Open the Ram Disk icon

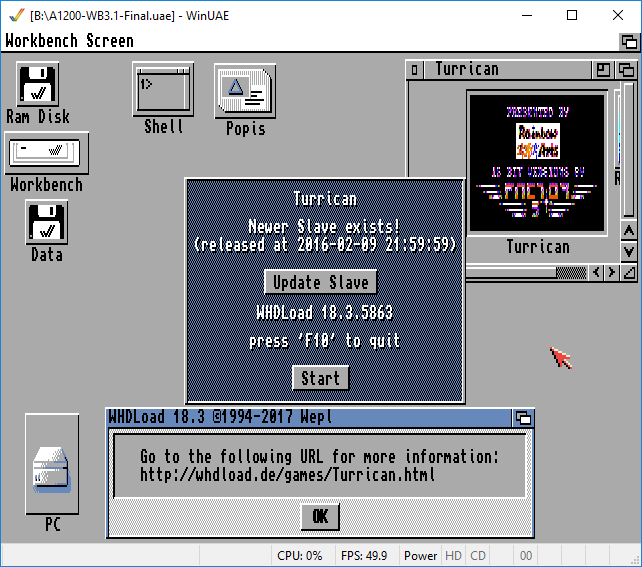38,83
